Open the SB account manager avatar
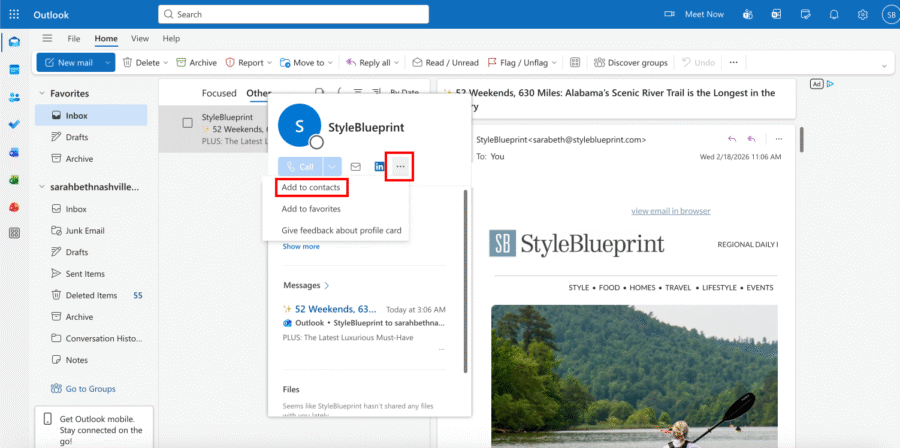The height and width of the screenshot is (448, 900). (890, 14)
